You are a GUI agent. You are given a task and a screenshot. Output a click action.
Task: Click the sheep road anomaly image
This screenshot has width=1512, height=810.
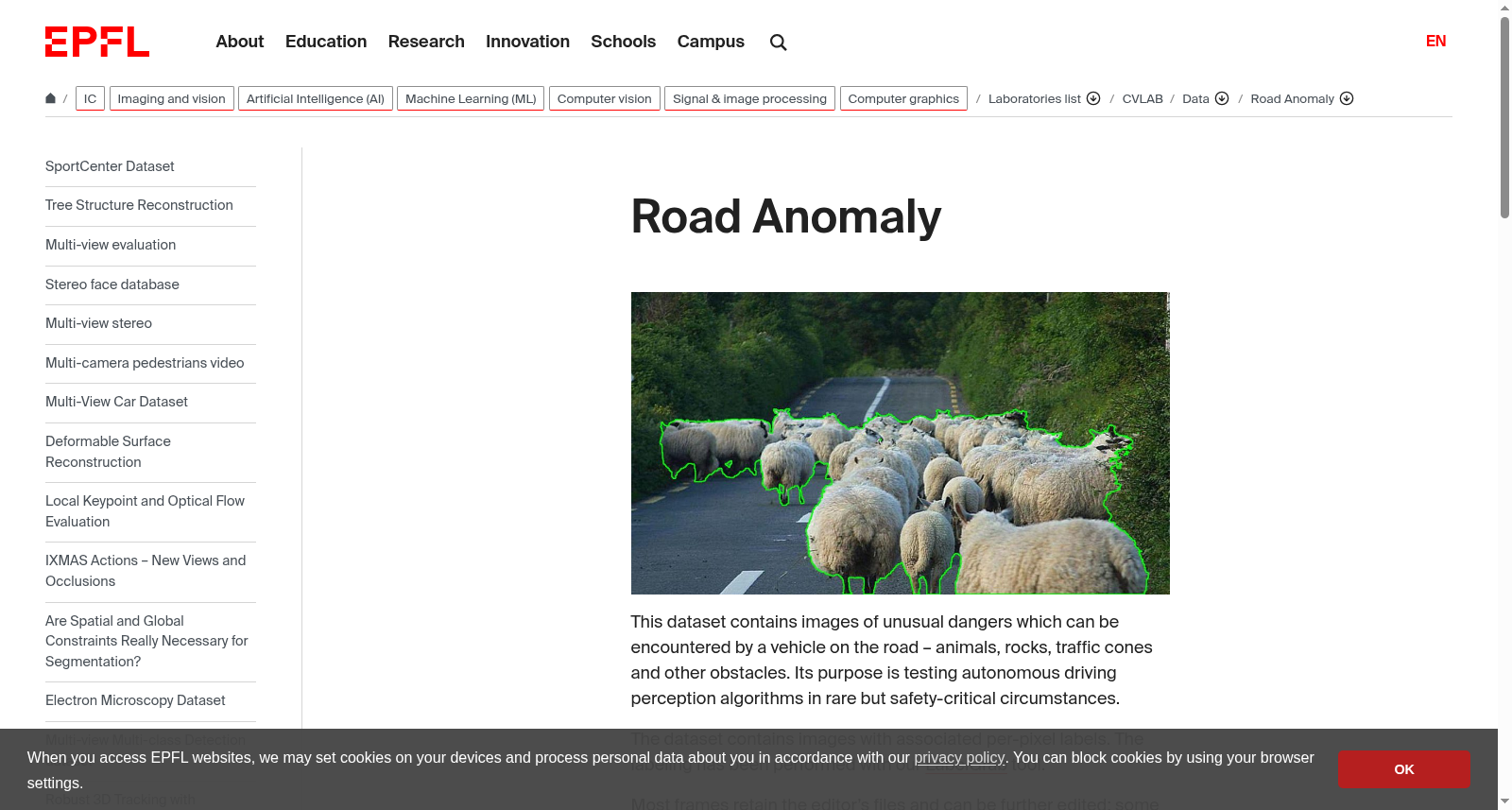point(900,443)
